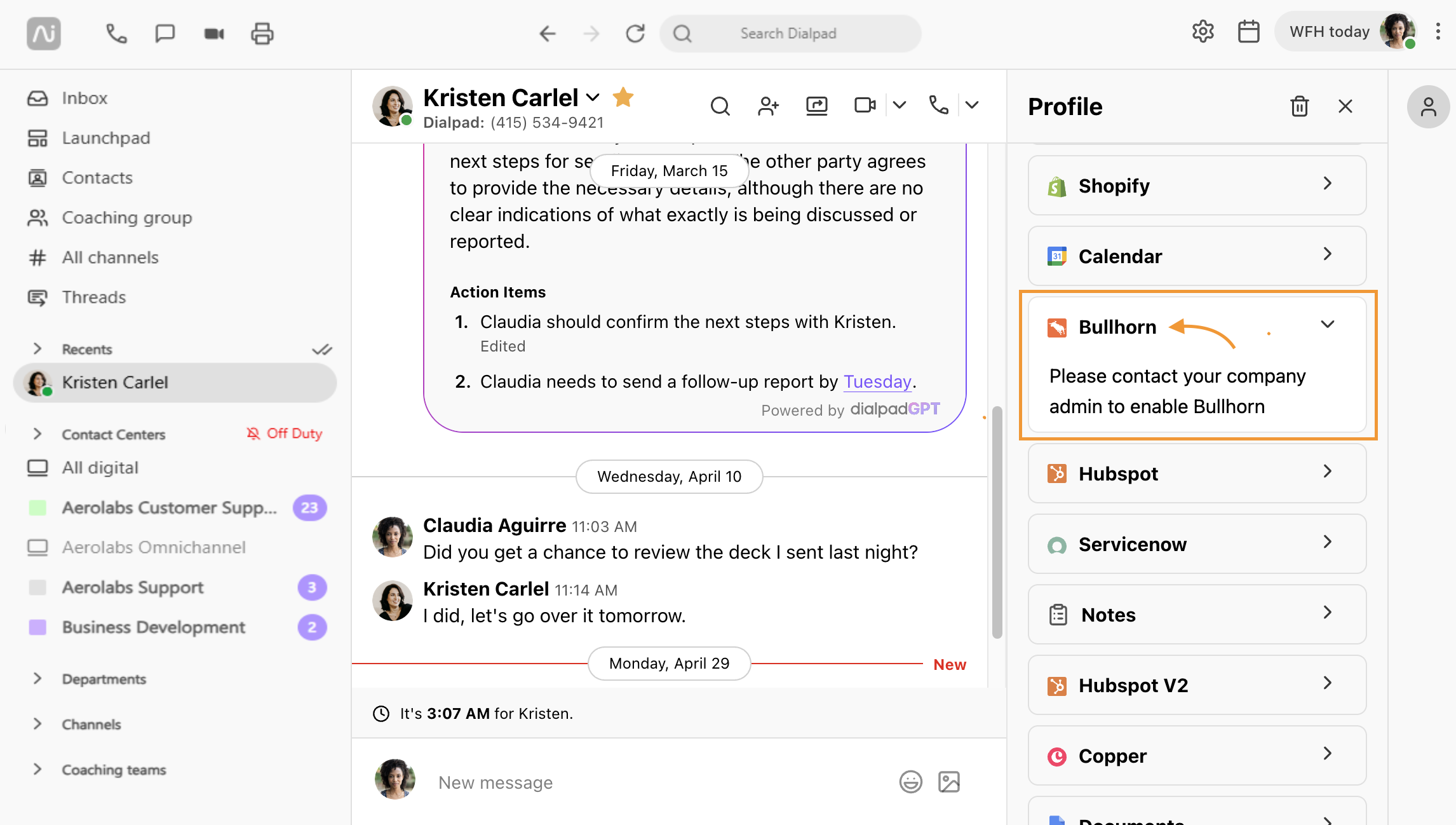Toggle the favorite star for Kristen Carlel
Screen dimensions: 1456x825
coord(623,97)
